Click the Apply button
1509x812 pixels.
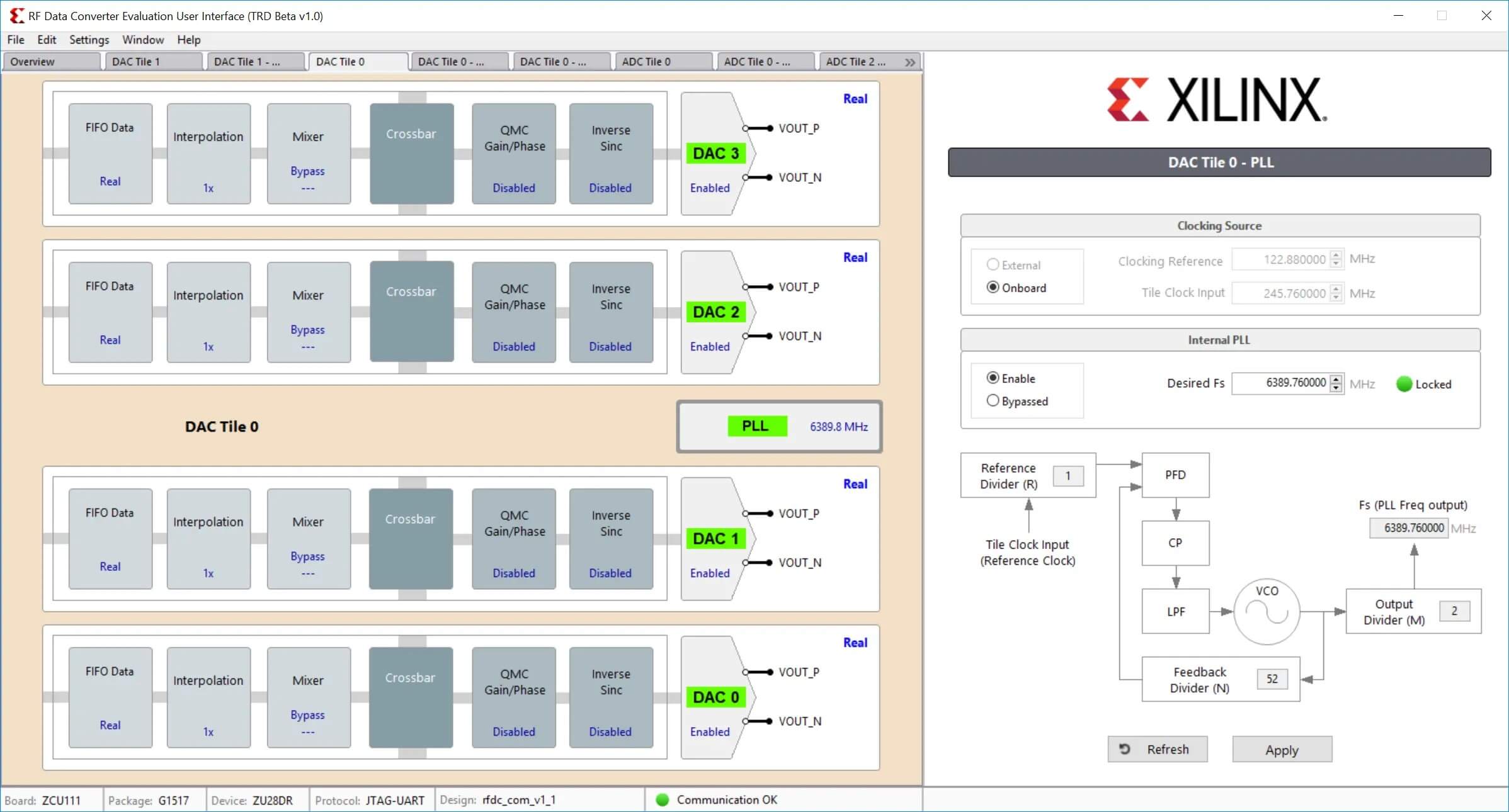(1282, 750)
